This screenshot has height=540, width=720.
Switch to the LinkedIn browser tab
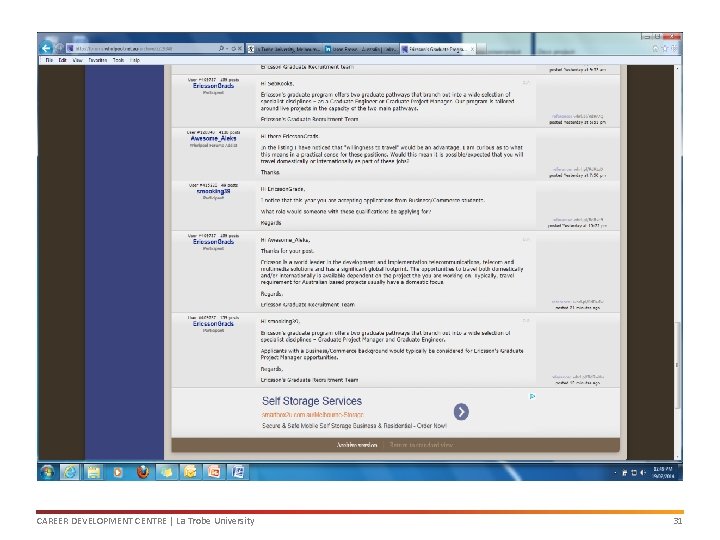pos(361,49)
